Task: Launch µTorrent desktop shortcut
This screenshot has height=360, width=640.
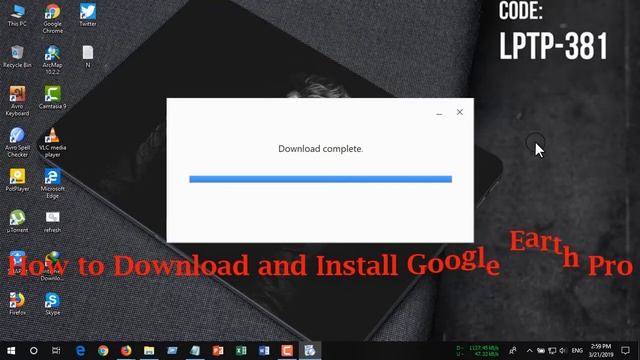Action: (17, 222)
